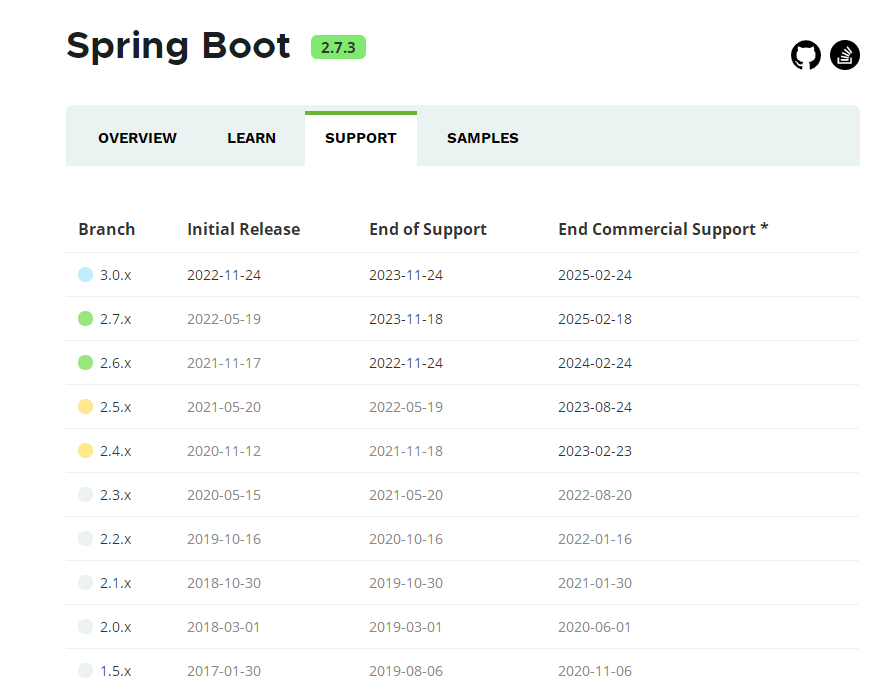881x699 pixels.
Task: Click the 2021-05-20 date in the 2.3.x row
Action: 406,495
